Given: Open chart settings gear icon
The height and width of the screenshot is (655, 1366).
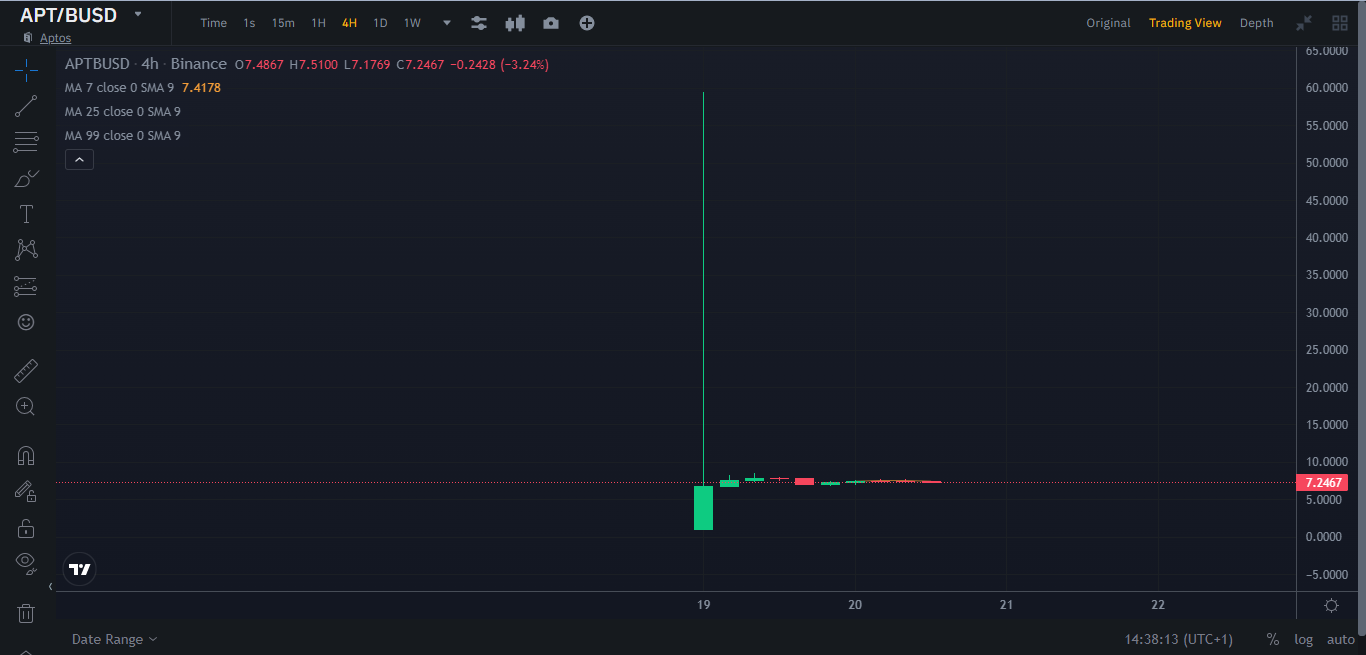Looking at the screenshot, I should (1331, 605).
